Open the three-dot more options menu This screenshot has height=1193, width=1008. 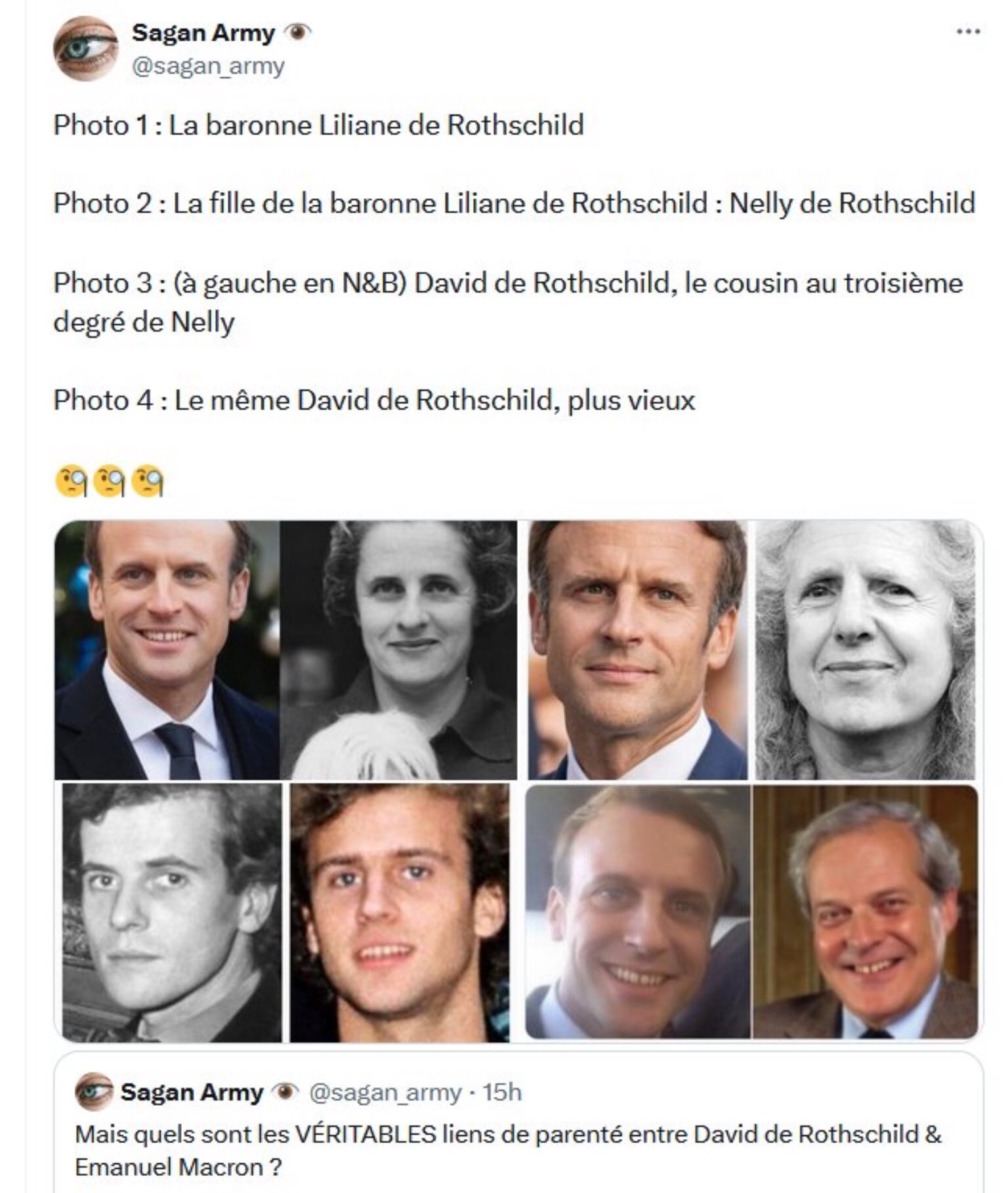click(968, 31)
